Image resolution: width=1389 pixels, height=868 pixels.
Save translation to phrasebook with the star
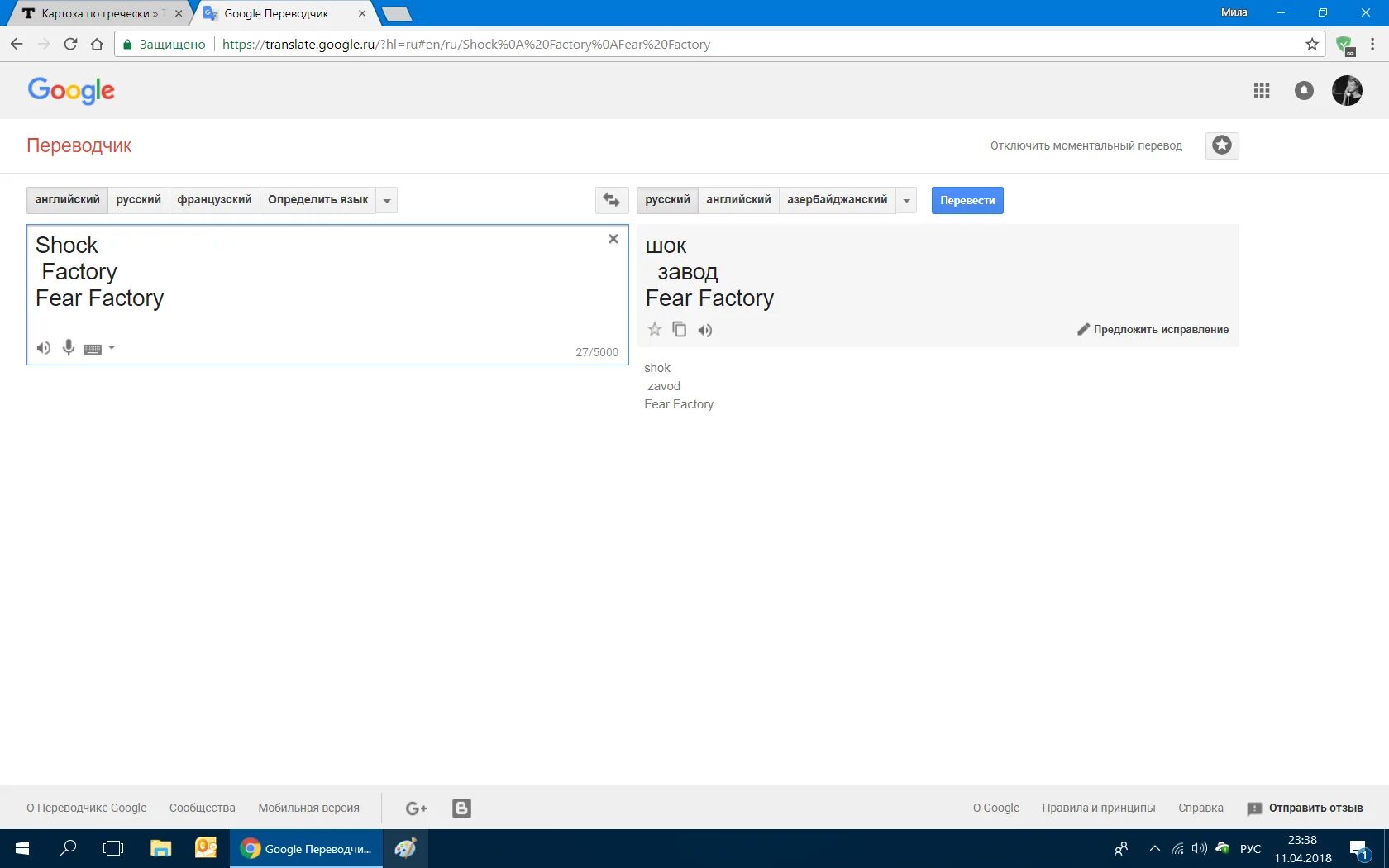(655, 329)
